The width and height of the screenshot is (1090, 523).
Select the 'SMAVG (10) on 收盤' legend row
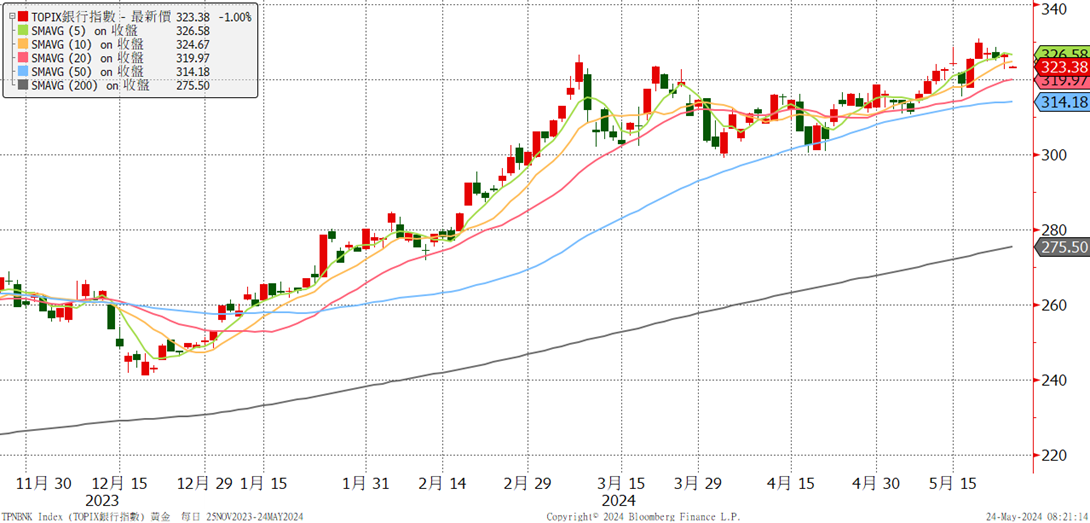pos(88,44)
